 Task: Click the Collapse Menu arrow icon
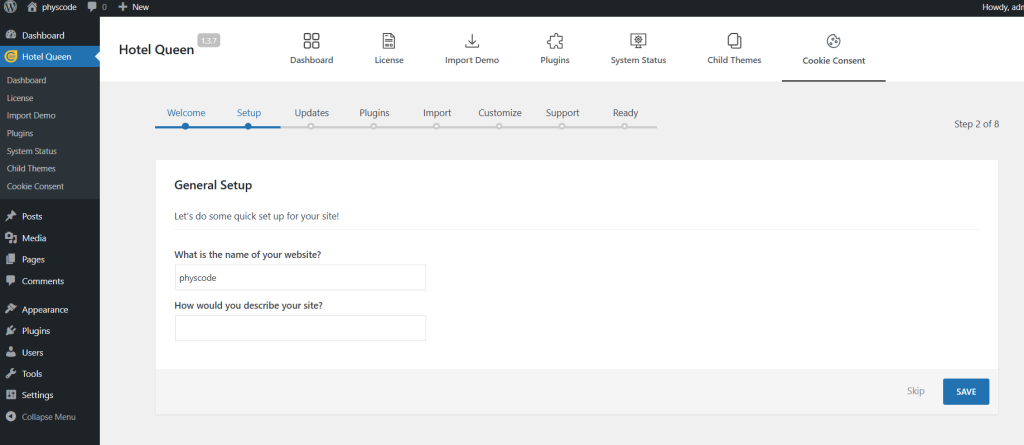(x=10, y=417)
